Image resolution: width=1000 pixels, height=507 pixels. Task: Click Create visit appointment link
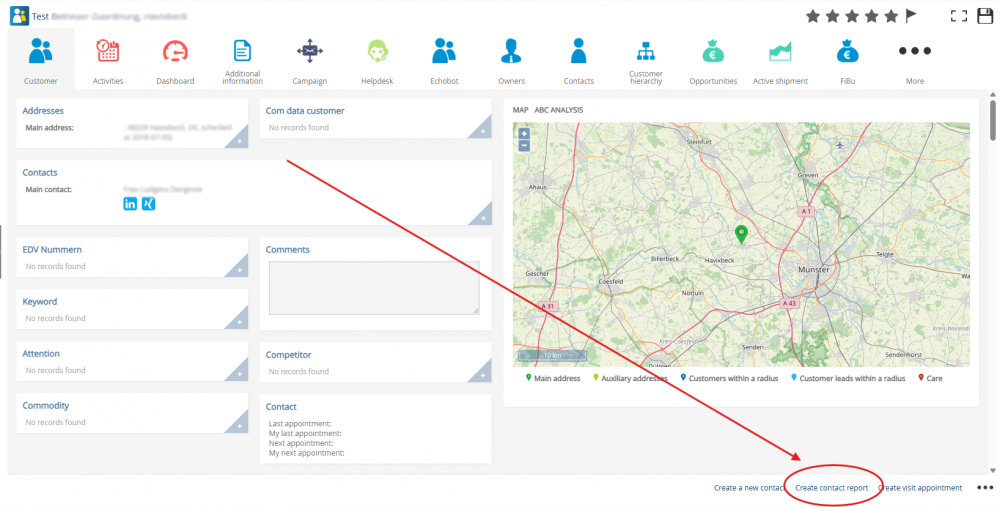[920, 488]
